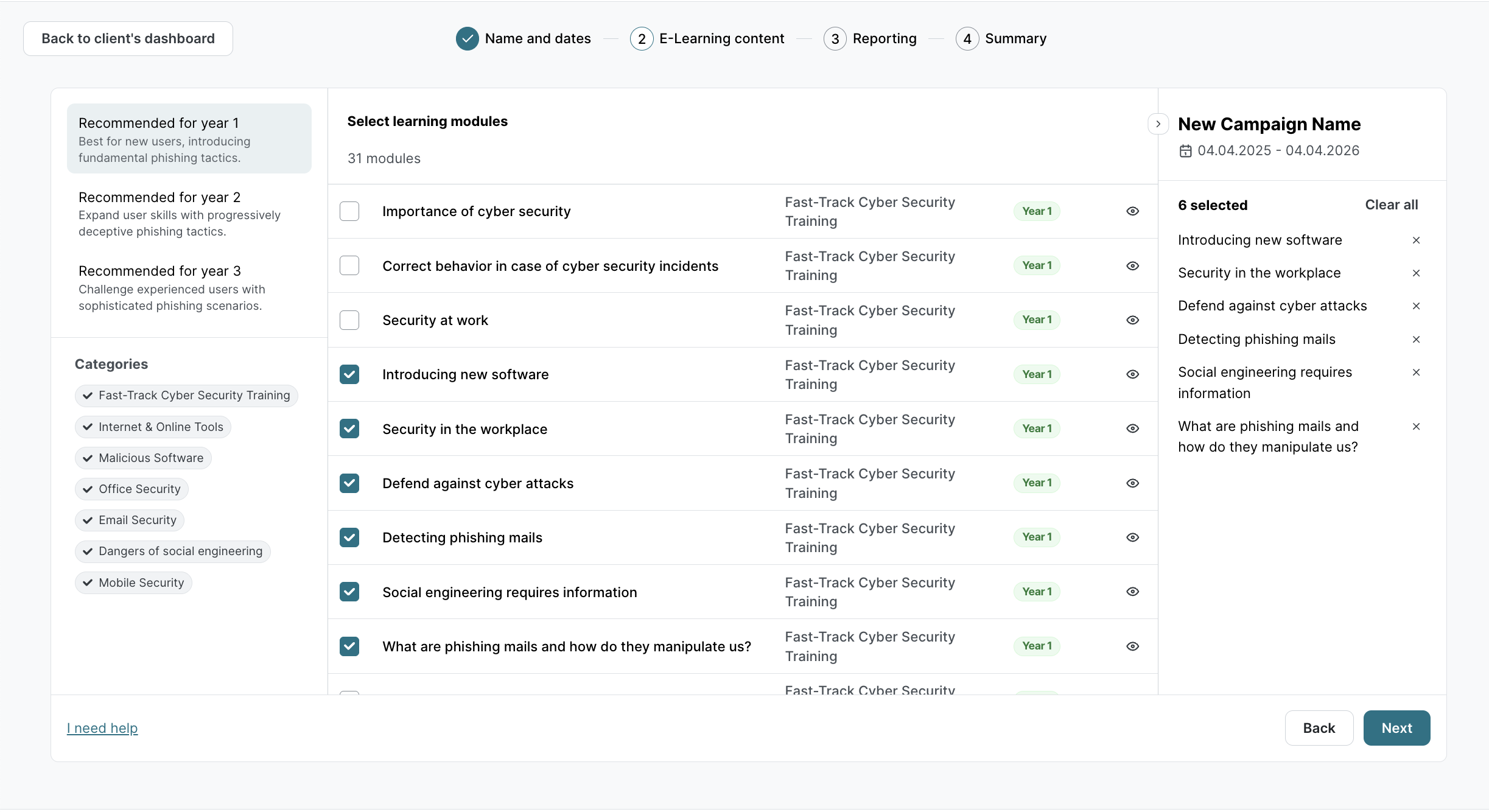The width and height of the screenshot is (1489, 812).
Task: Toggle the Email Security category filter
Action: [x=130, y=520]
